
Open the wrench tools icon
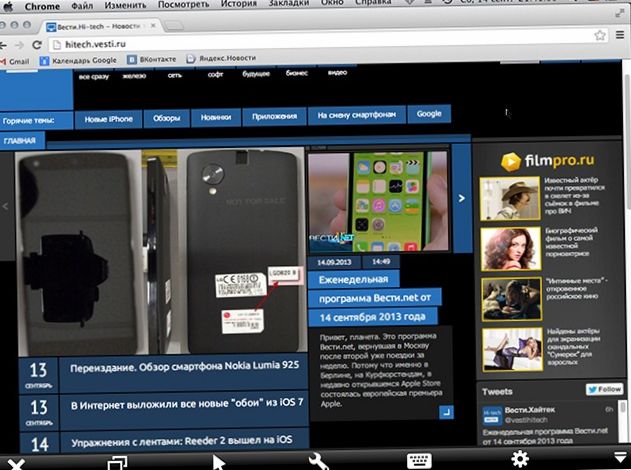[318, 462]
